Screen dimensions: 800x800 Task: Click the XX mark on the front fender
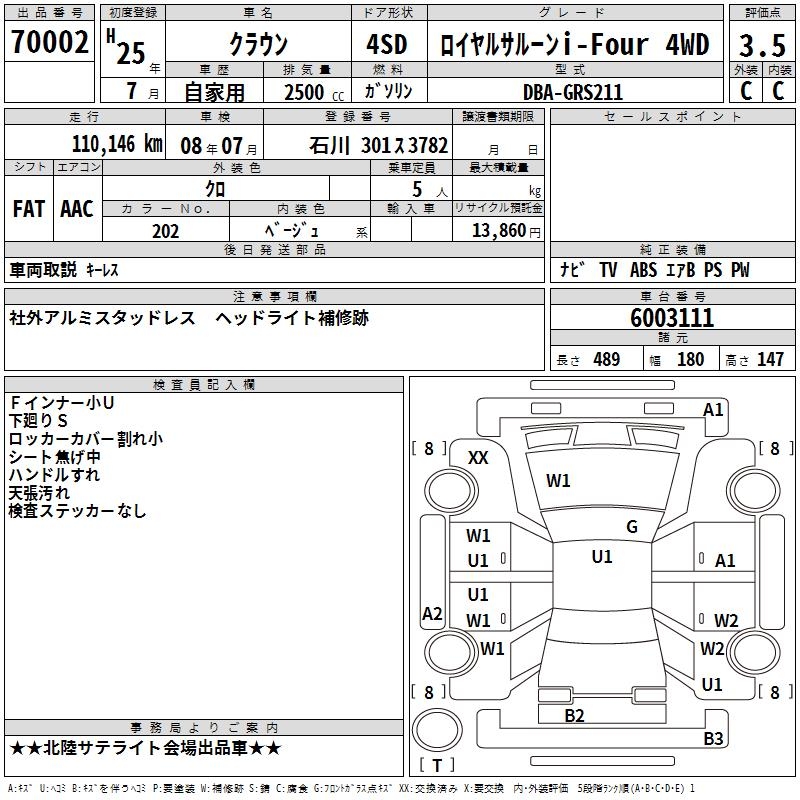(478, 457)
